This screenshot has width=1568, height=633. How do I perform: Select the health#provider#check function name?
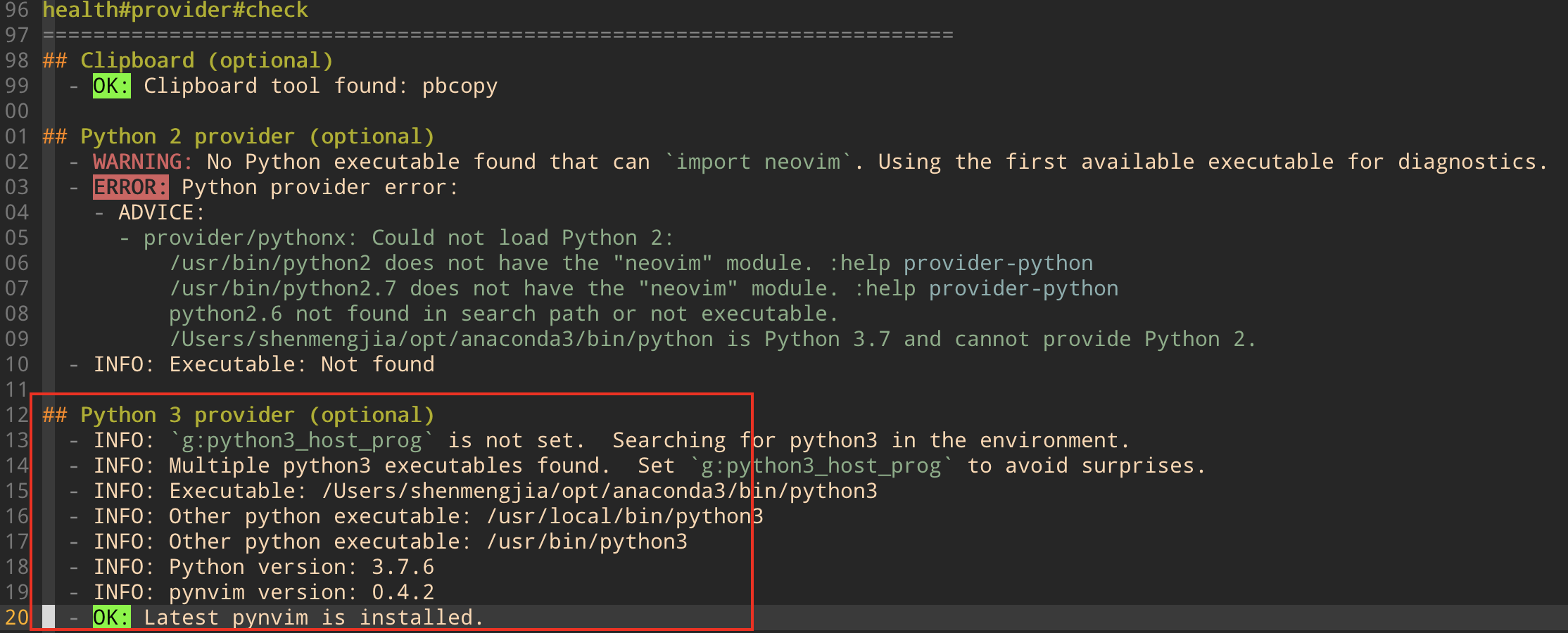(x=175, y=10)
